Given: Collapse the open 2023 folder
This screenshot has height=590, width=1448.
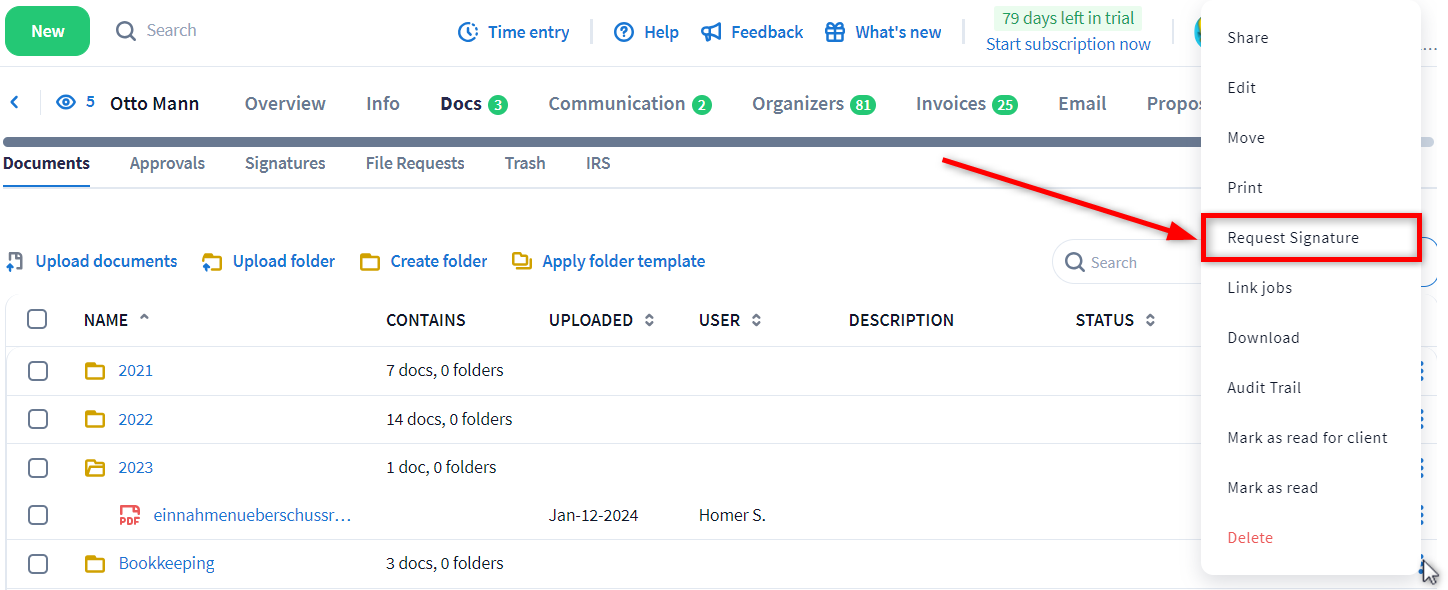Looking at the screenshot, I should pos(95,468).
